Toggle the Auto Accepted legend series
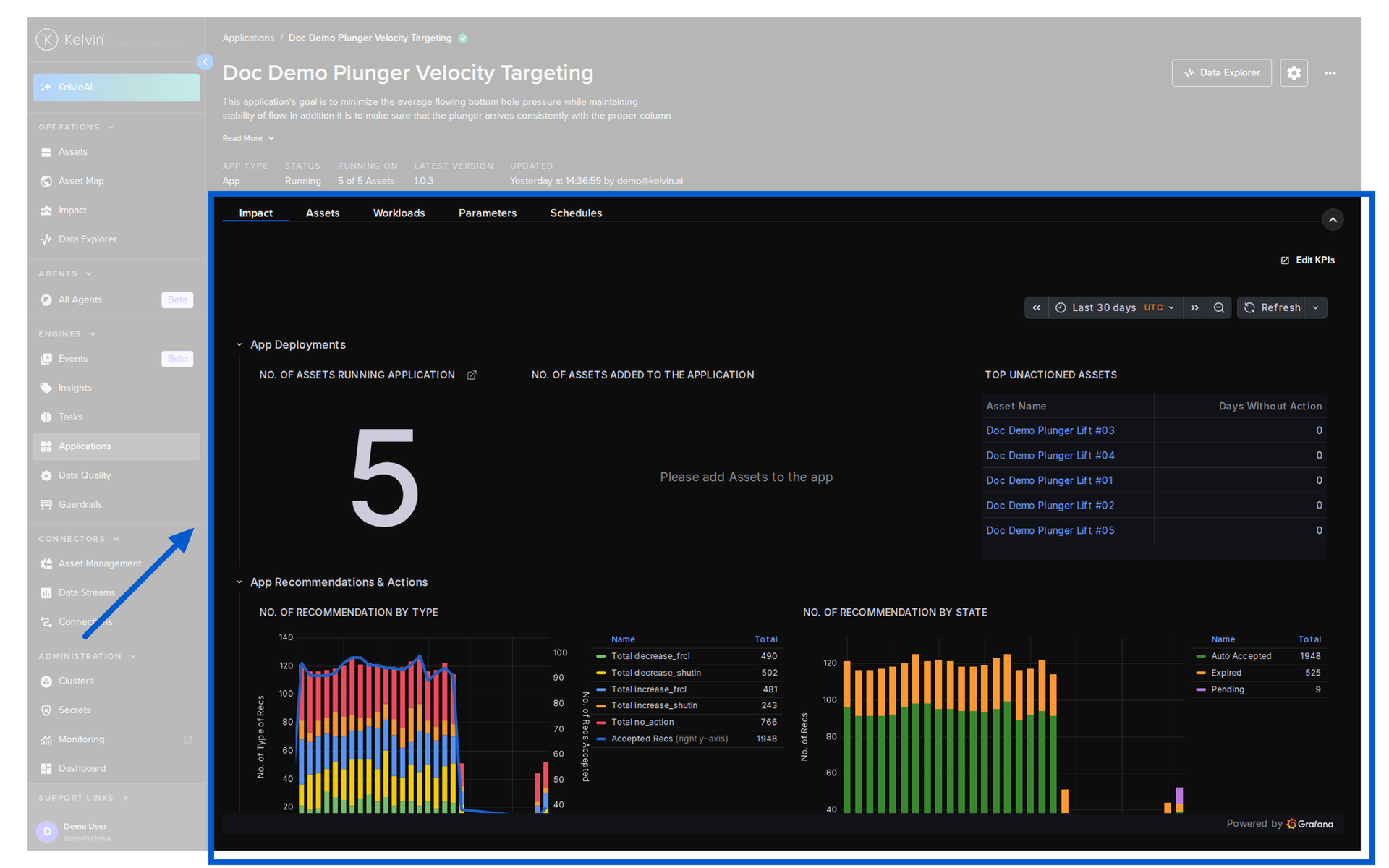The width and height of the screenshot is (1389, 868). click(x=1241, y=656)
